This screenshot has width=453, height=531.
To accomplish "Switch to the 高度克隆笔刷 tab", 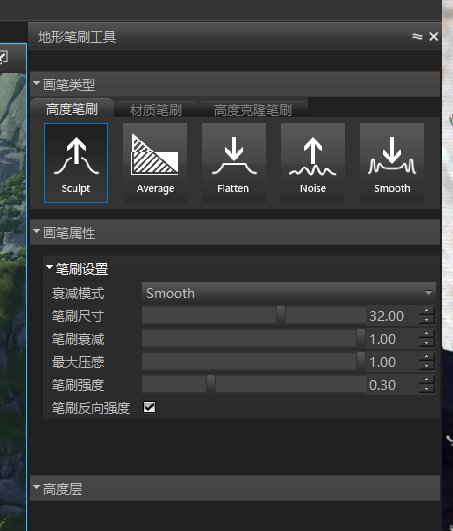I will click(253, 110).
